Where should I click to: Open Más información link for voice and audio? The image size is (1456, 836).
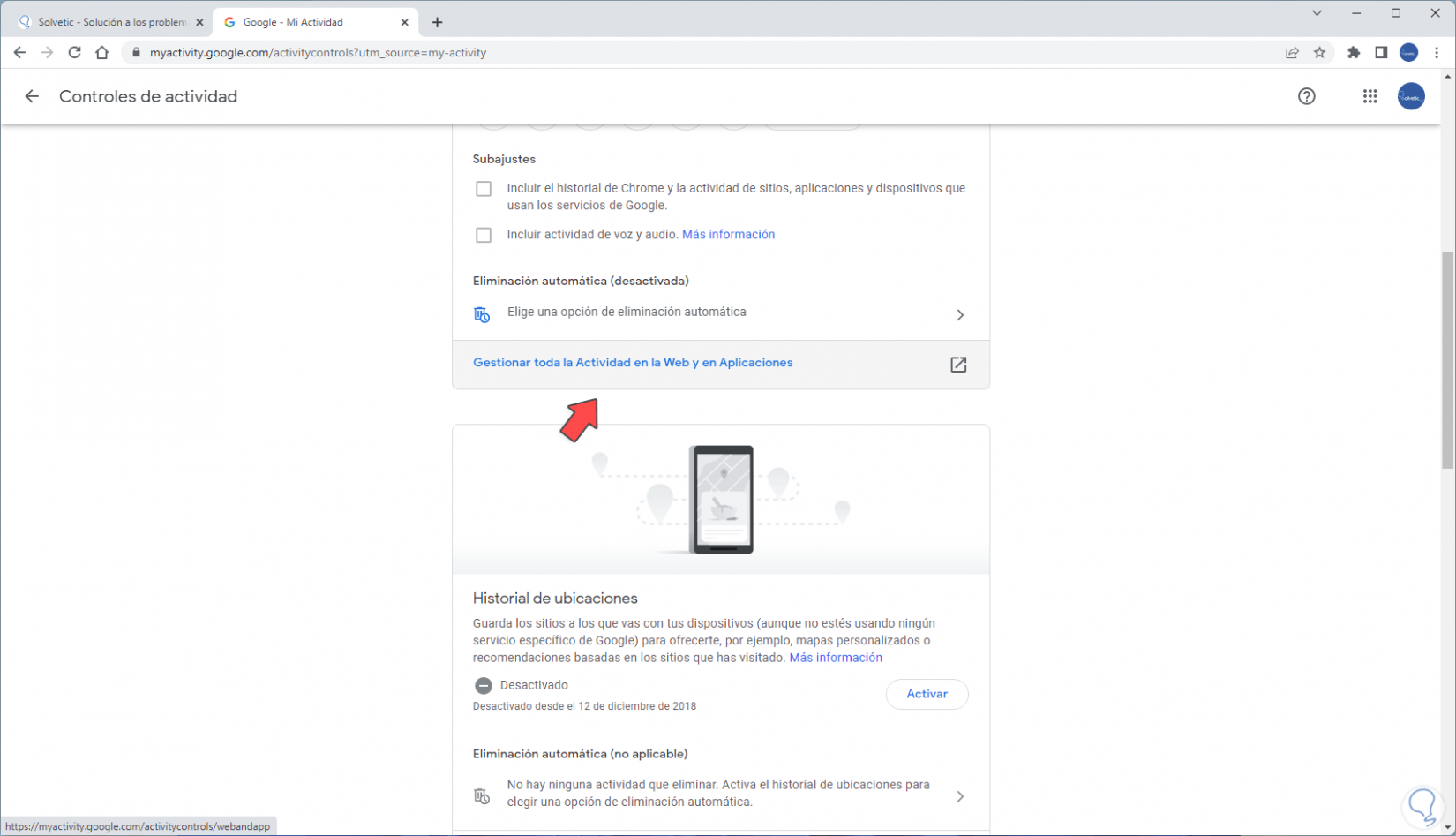click(728, 235)
